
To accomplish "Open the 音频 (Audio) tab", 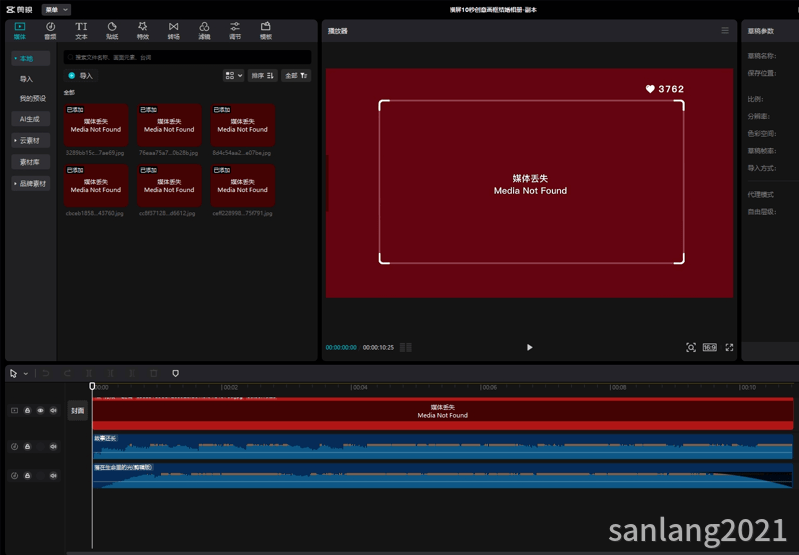I will click(50, 31).
